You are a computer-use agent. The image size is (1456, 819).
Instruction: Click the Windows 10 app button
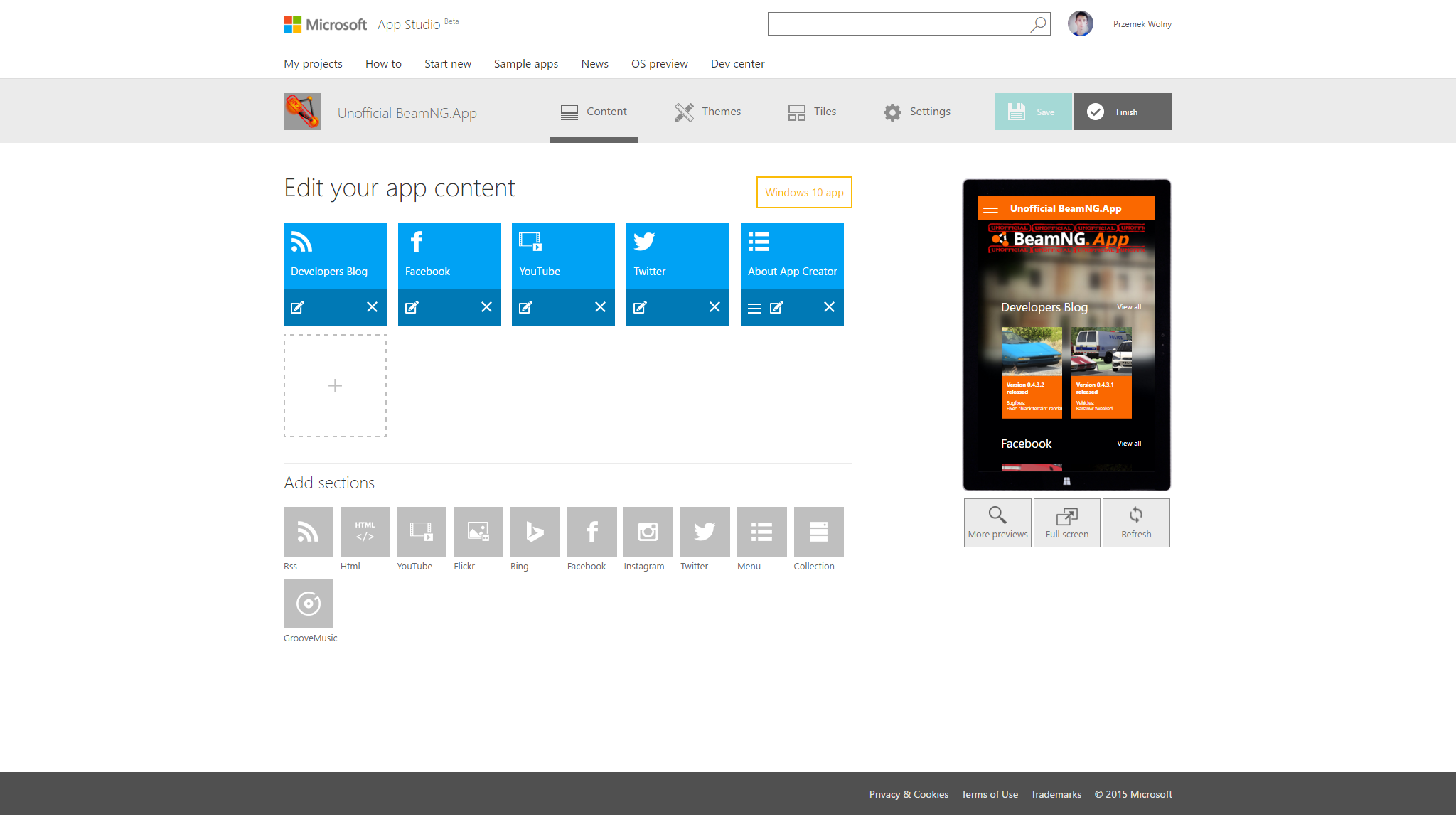(x=804, y=193)
